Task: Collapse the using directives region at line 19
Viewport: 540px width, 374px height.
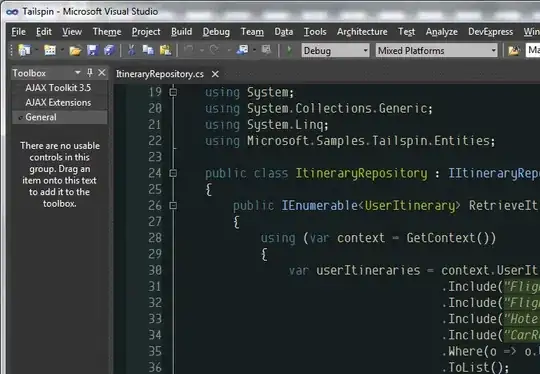Action: coord(173,92)
